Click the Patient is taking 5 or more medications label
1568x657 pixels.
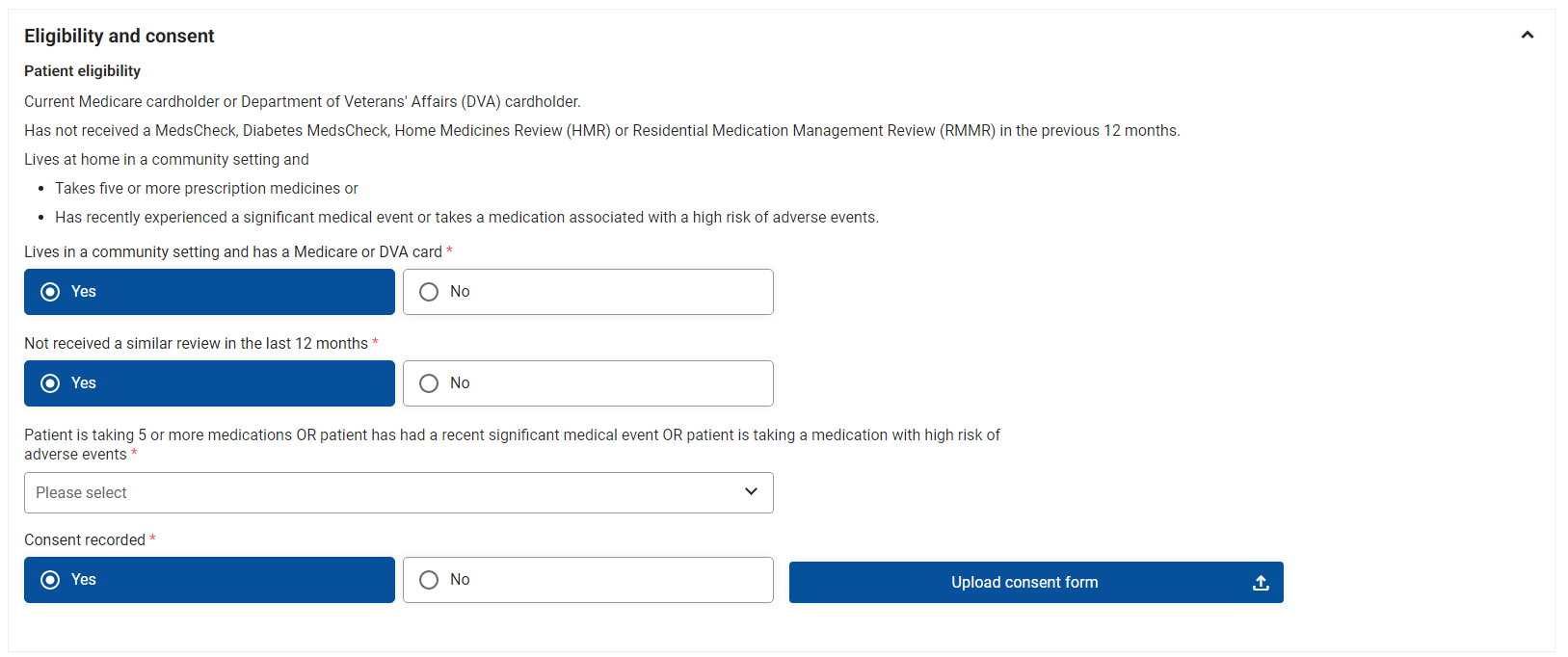coord(512,444)
